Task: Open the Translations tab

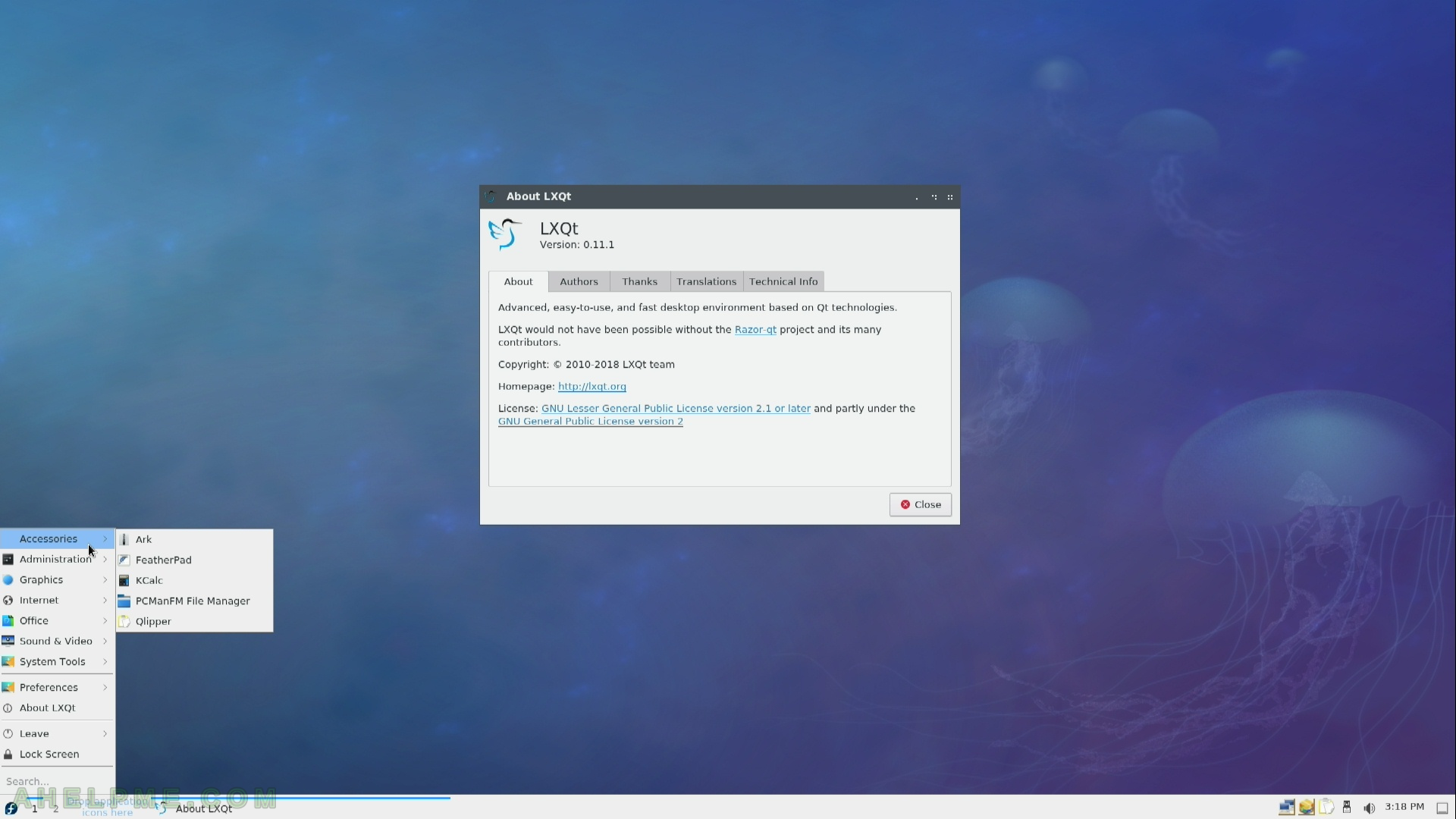Action: point(707,281)
